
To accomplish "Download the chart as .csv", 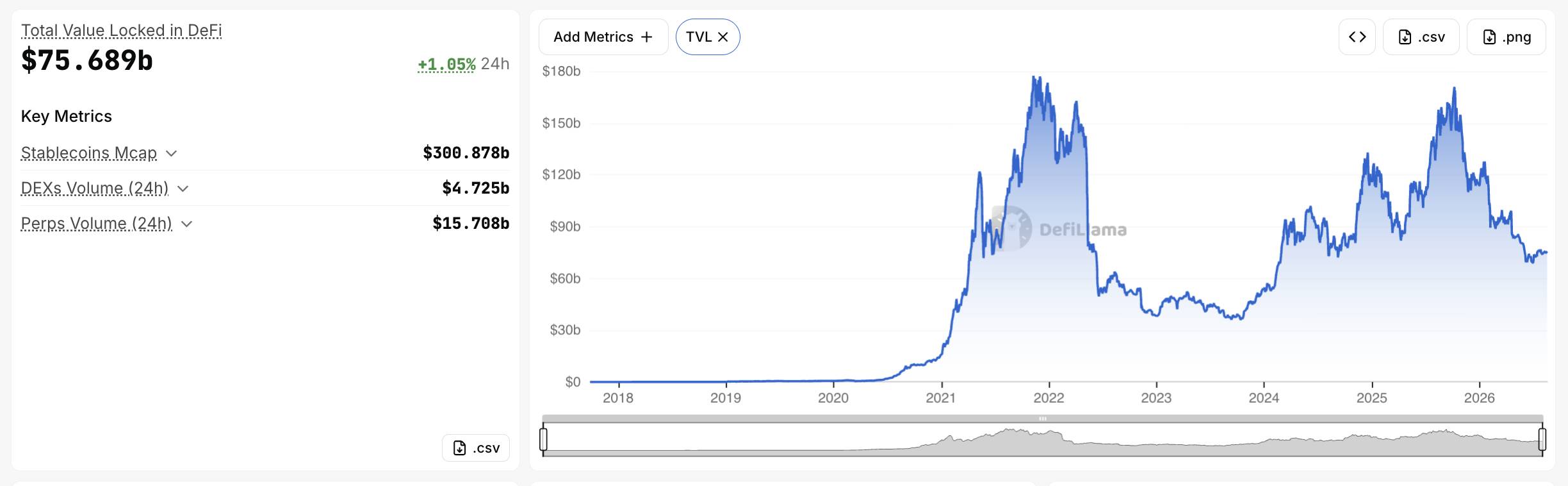I will [x=1421, y=37].
